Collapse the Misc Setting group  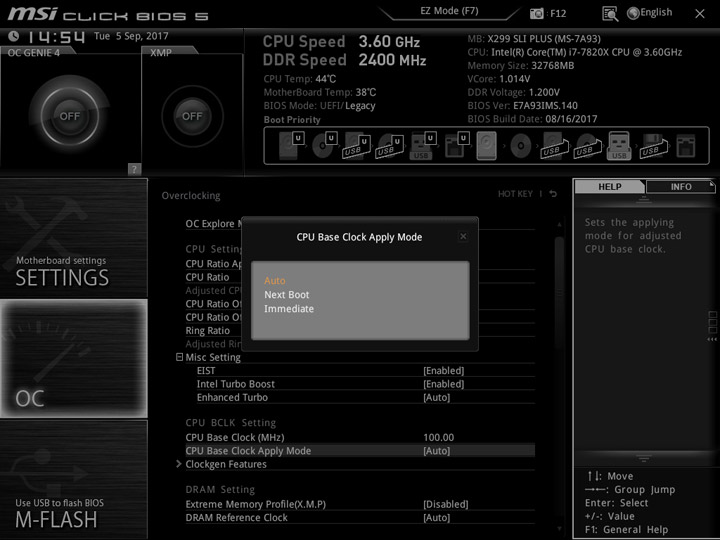[180, 357]
